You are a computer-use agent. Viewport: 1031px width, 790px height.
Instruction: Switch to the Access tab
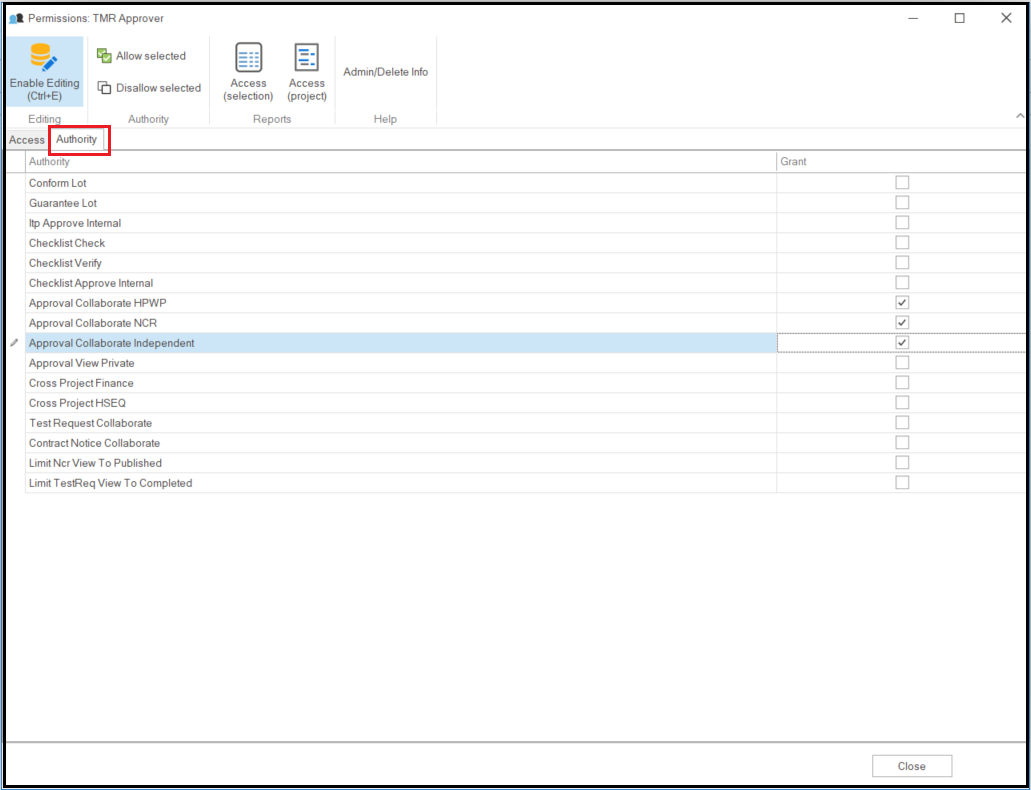(27, 140)
